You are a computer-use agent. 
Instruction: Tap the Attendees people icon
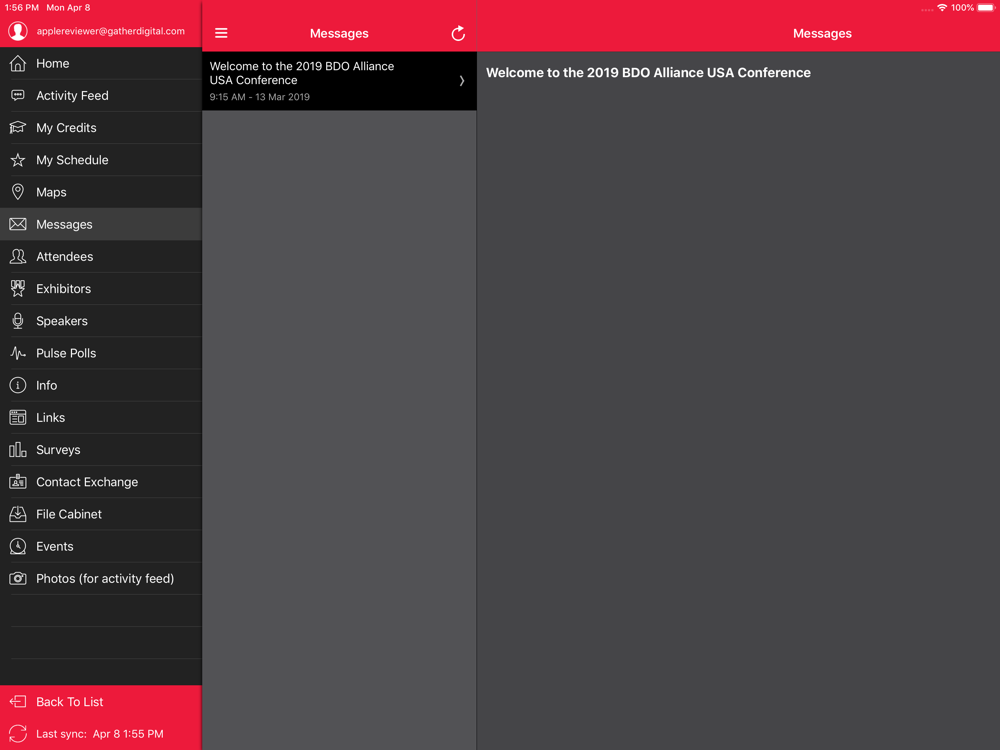pyautogui.click(x=18, y=256)
